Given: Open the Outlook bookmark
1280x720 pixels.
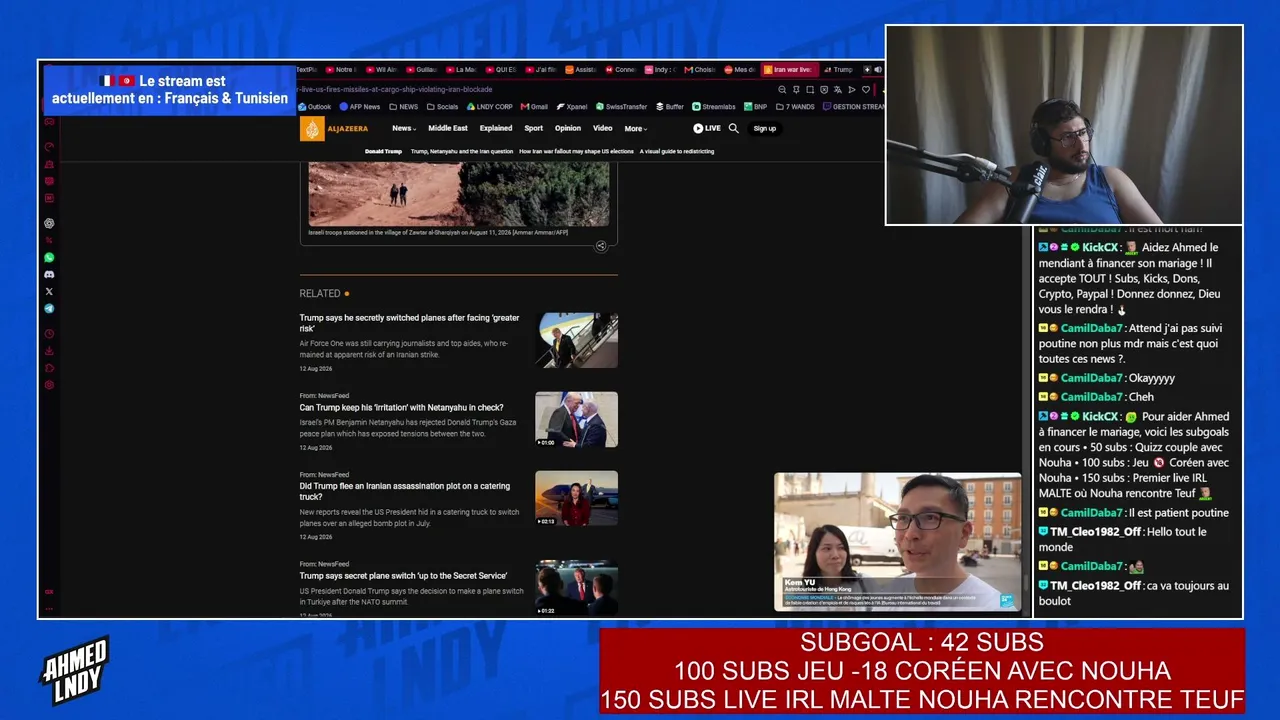Looking at the screenshot, I should [314, 107].
